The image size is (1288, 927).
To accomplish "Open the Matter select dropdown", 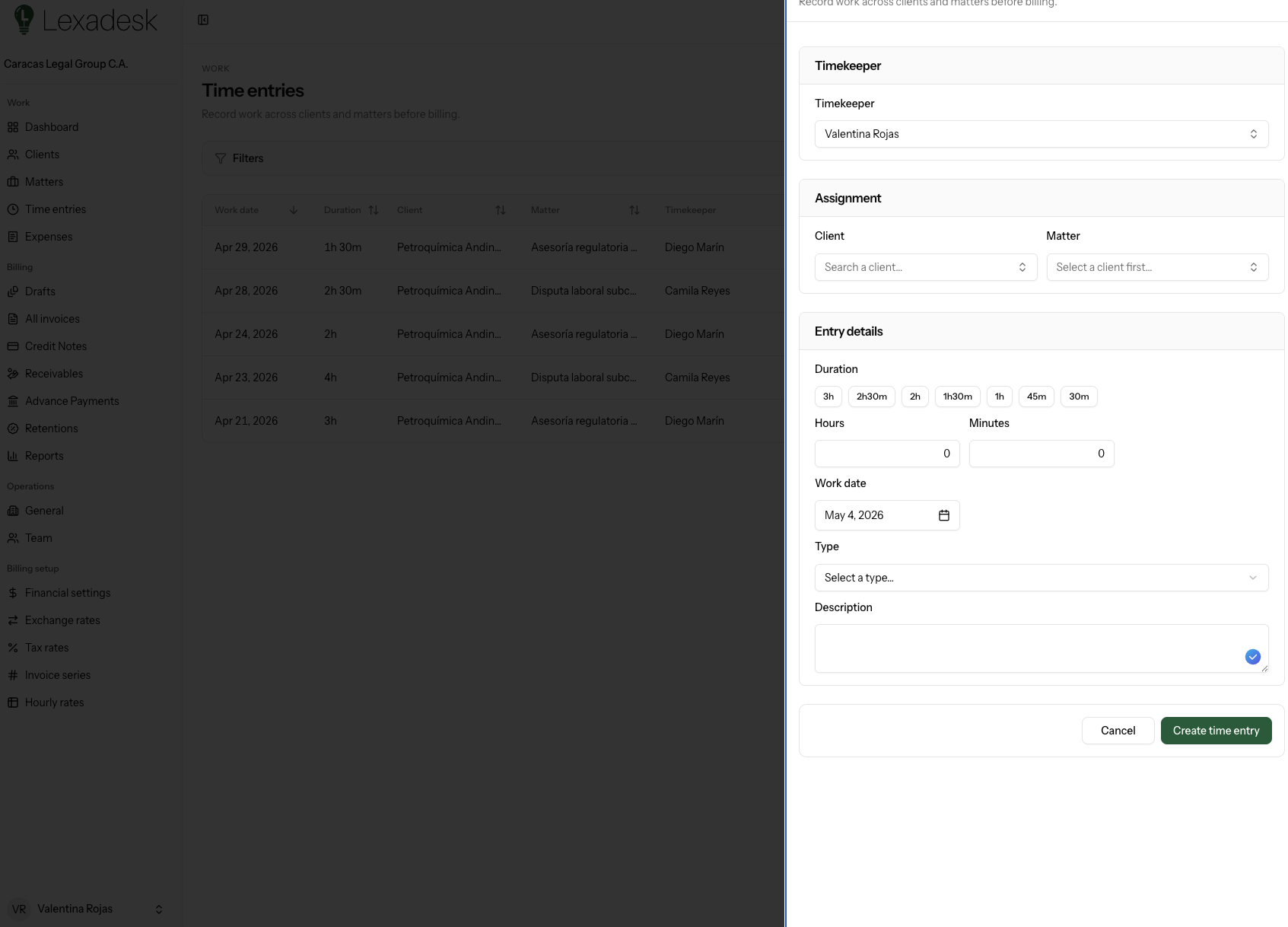I will (x=1157, y=267).
